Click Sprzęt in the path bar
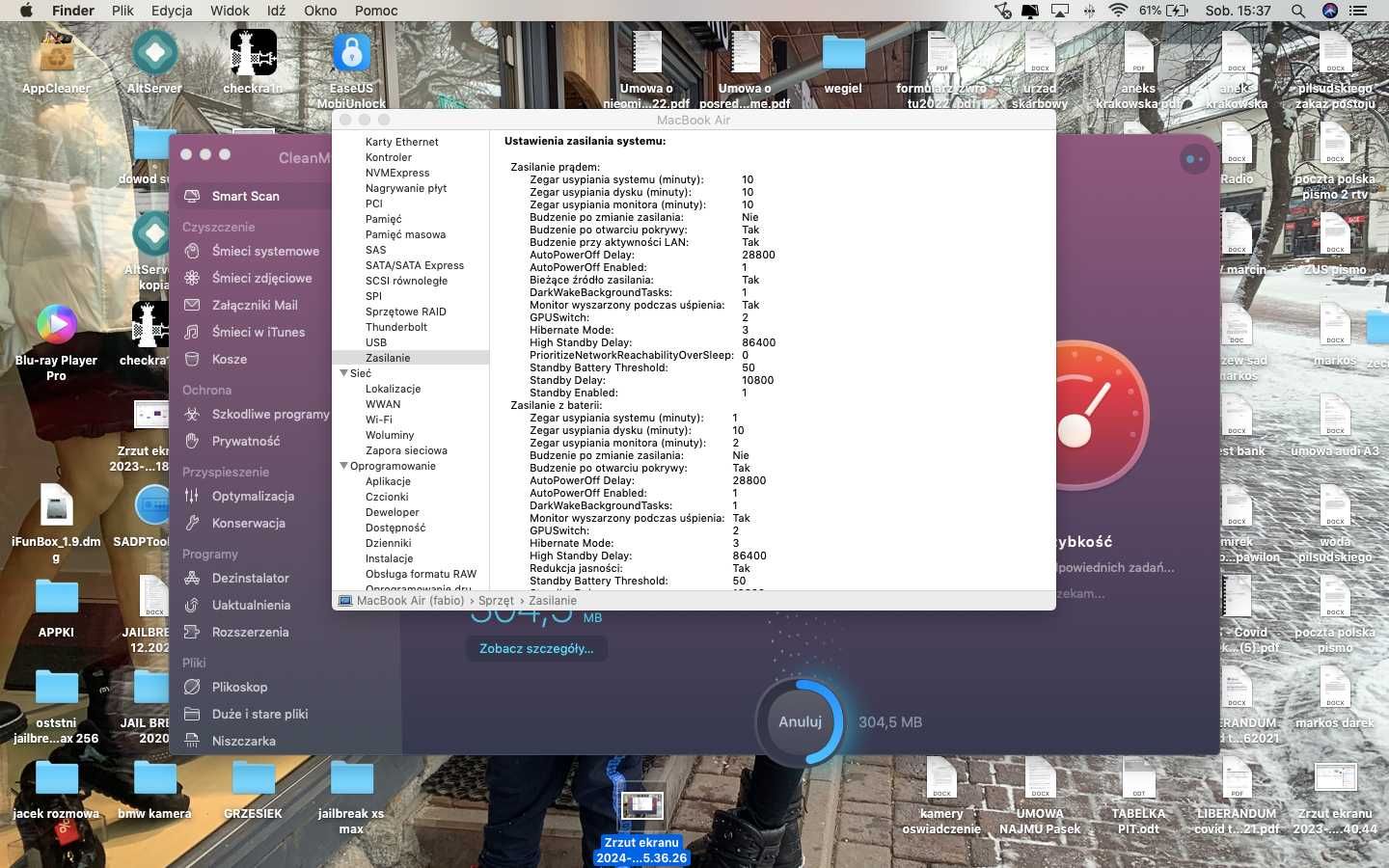Screen dimensions: 1389x868 (496, 600)
